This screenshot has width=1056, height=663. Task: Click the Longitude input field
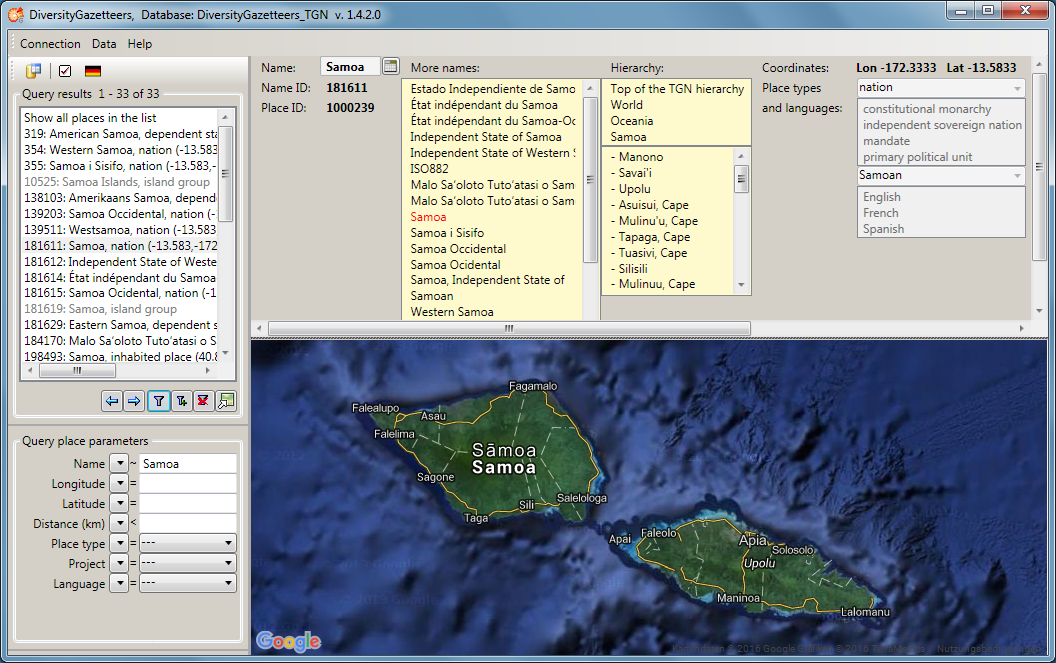tap(188, 484)
